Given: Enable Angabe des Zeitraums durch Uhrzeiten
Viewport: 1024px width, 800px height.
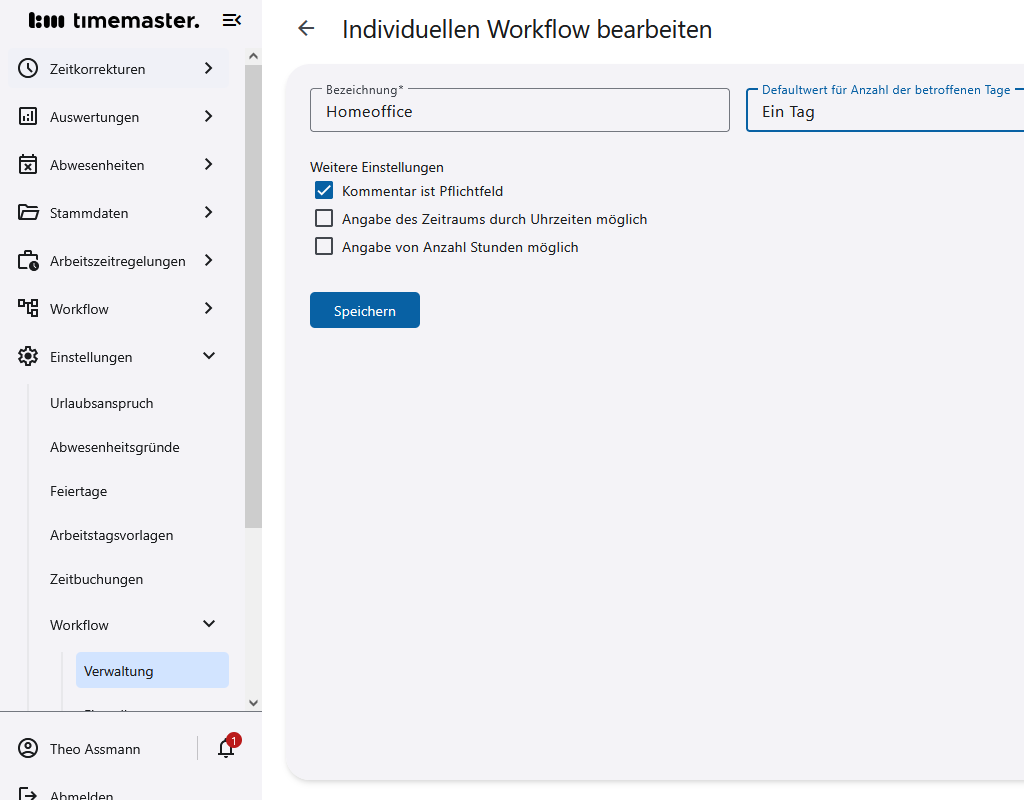Looking at the screenshot, I should pyautogui.click(x=323, y=218).
